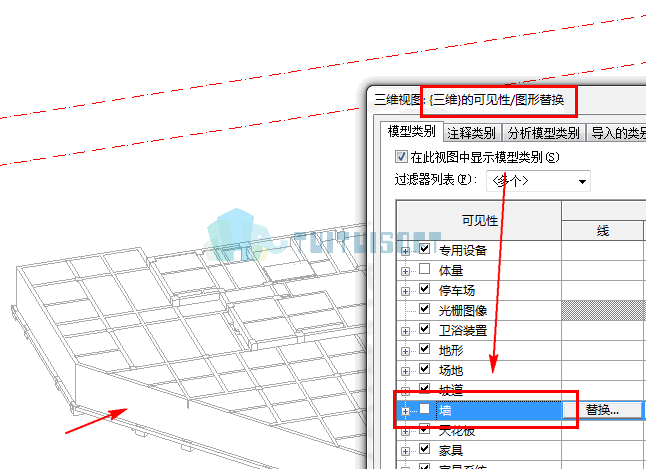Open the 导入的类别 tab
The height and width of the screenshot is (469, 646).
[x=617, y=133]
